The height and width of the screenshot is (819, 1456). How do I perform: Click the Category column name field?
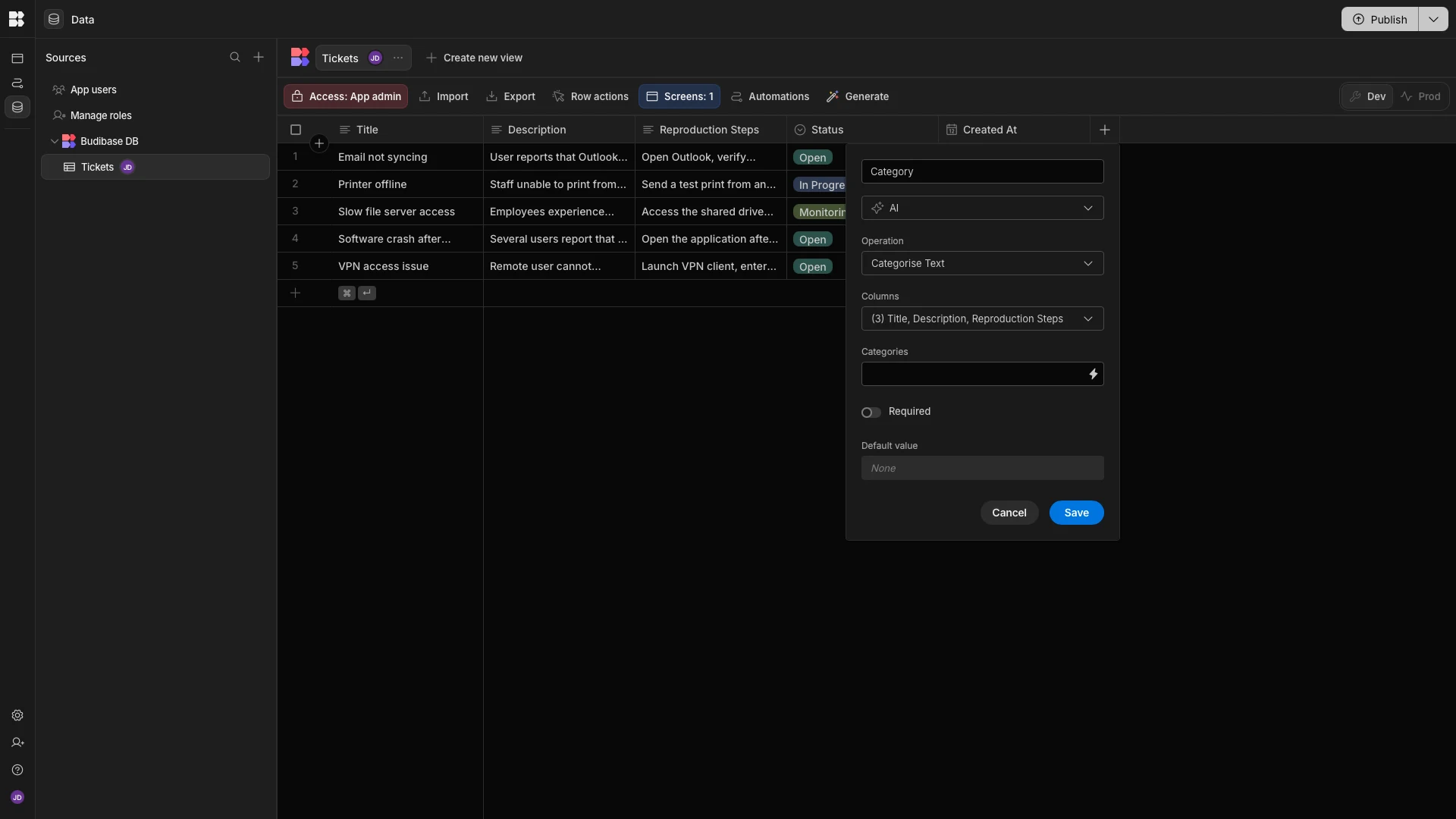(x=982, y=172)
